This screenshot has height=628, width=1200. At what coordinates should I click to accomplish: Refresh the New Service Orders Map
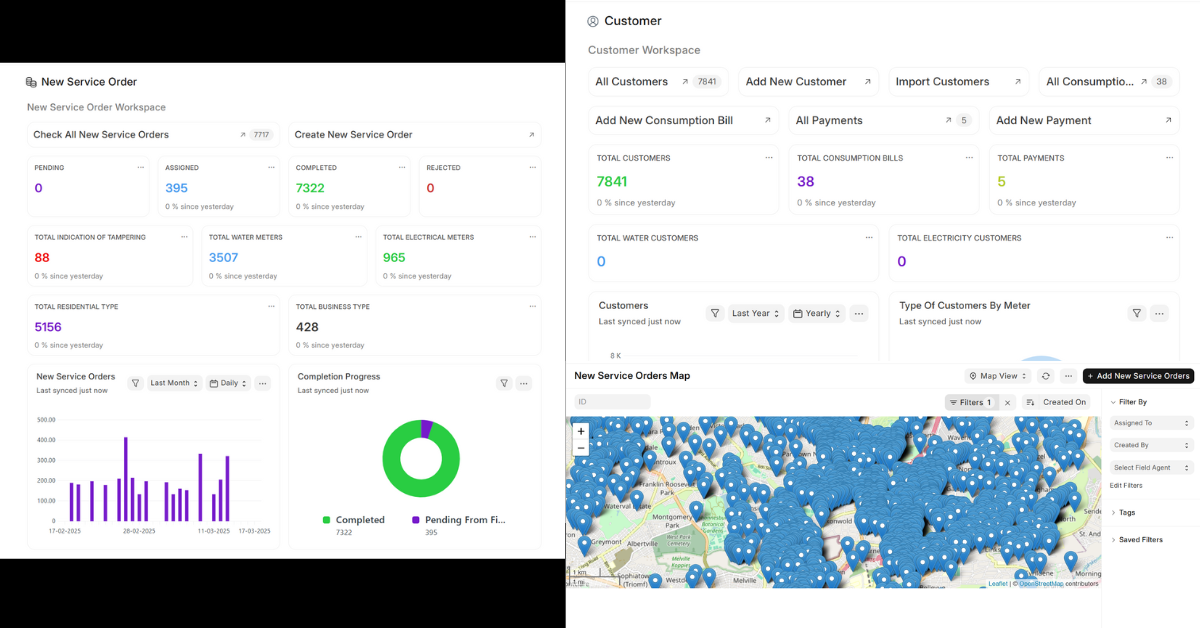(1046, 376)
